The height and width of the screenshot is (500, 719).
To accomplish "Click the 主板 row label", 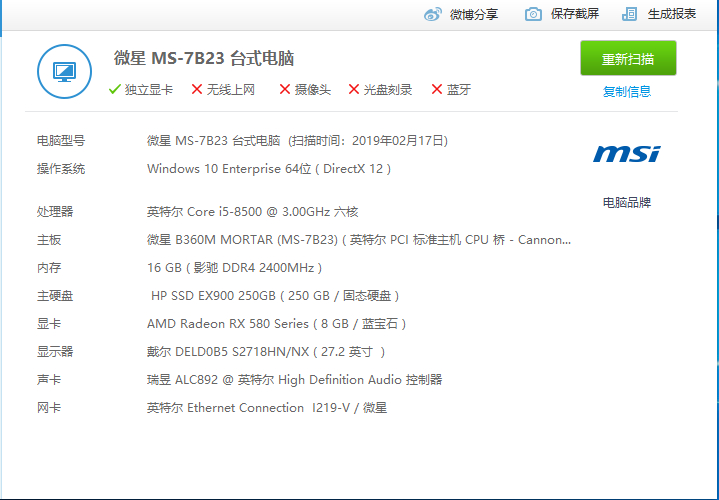I will [49, 240].
